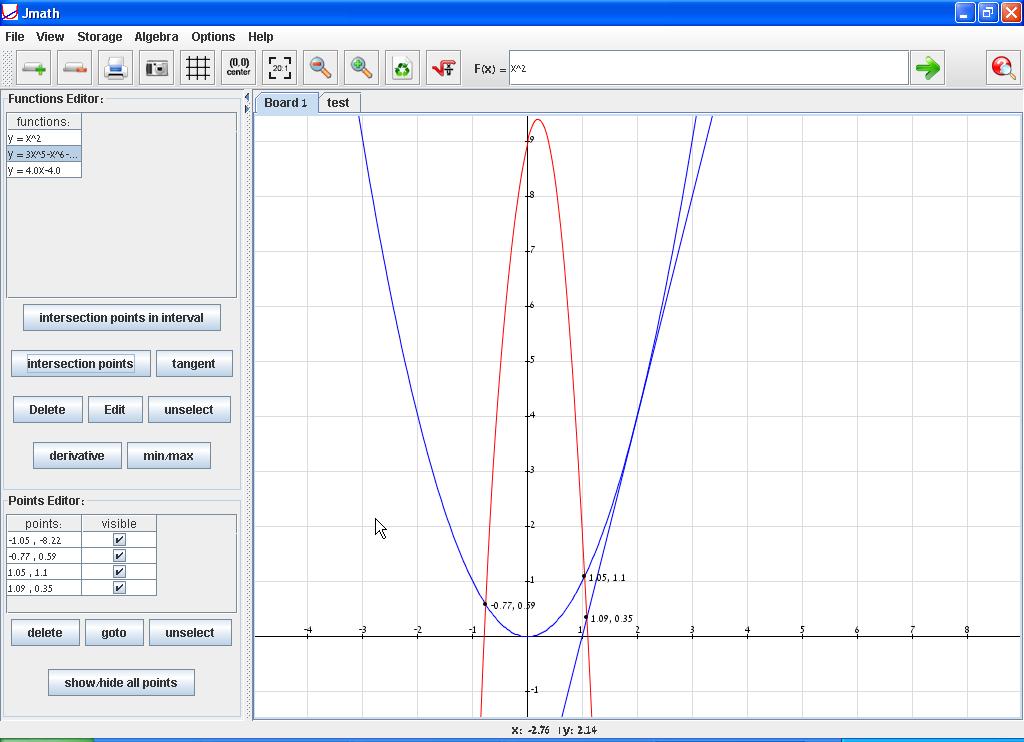1024x742 pixels.
Task: Click the green arrow to plot the function
Action: pos(928,68)
